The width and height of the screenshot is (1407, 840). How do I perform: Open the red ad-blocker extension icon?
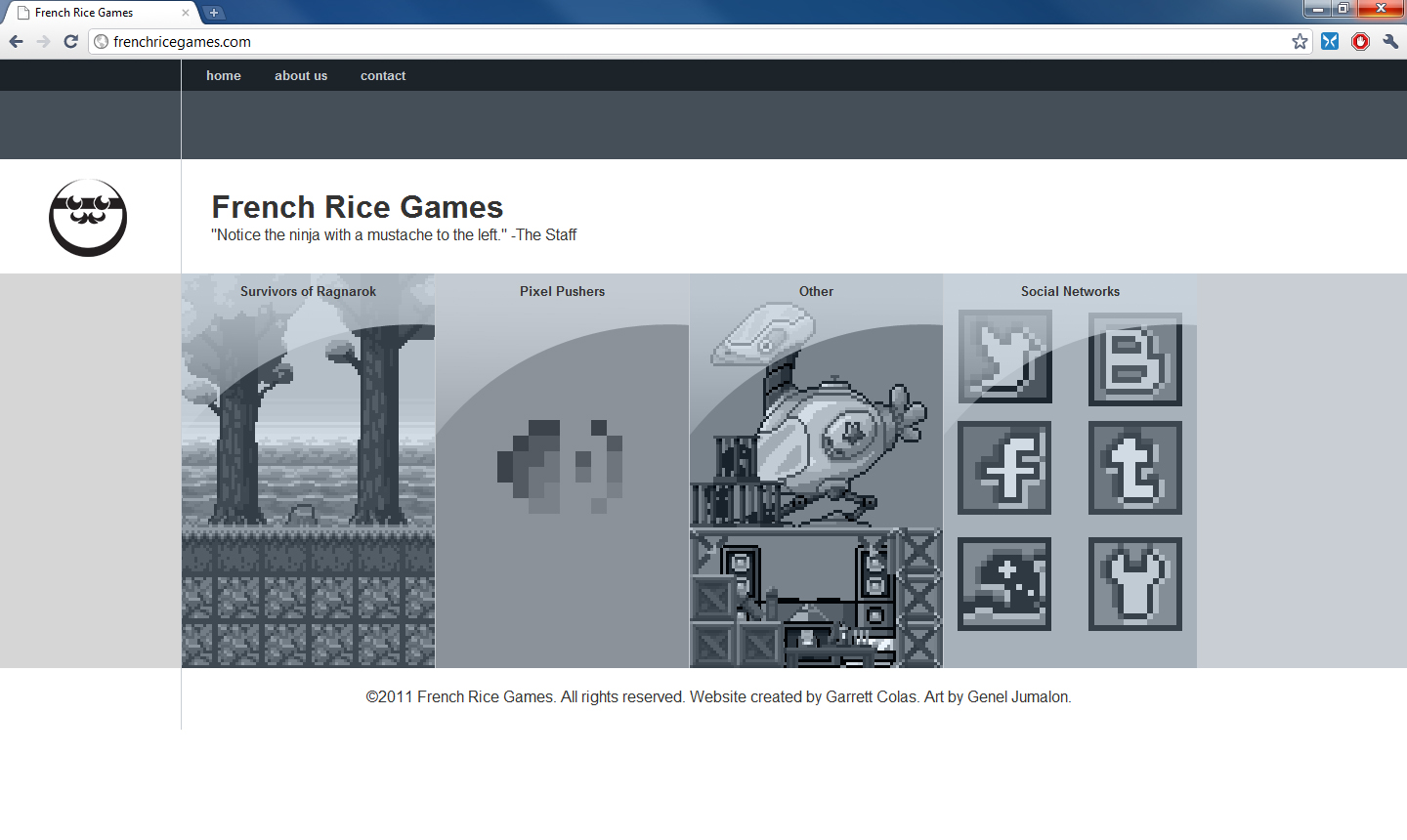1360,41
